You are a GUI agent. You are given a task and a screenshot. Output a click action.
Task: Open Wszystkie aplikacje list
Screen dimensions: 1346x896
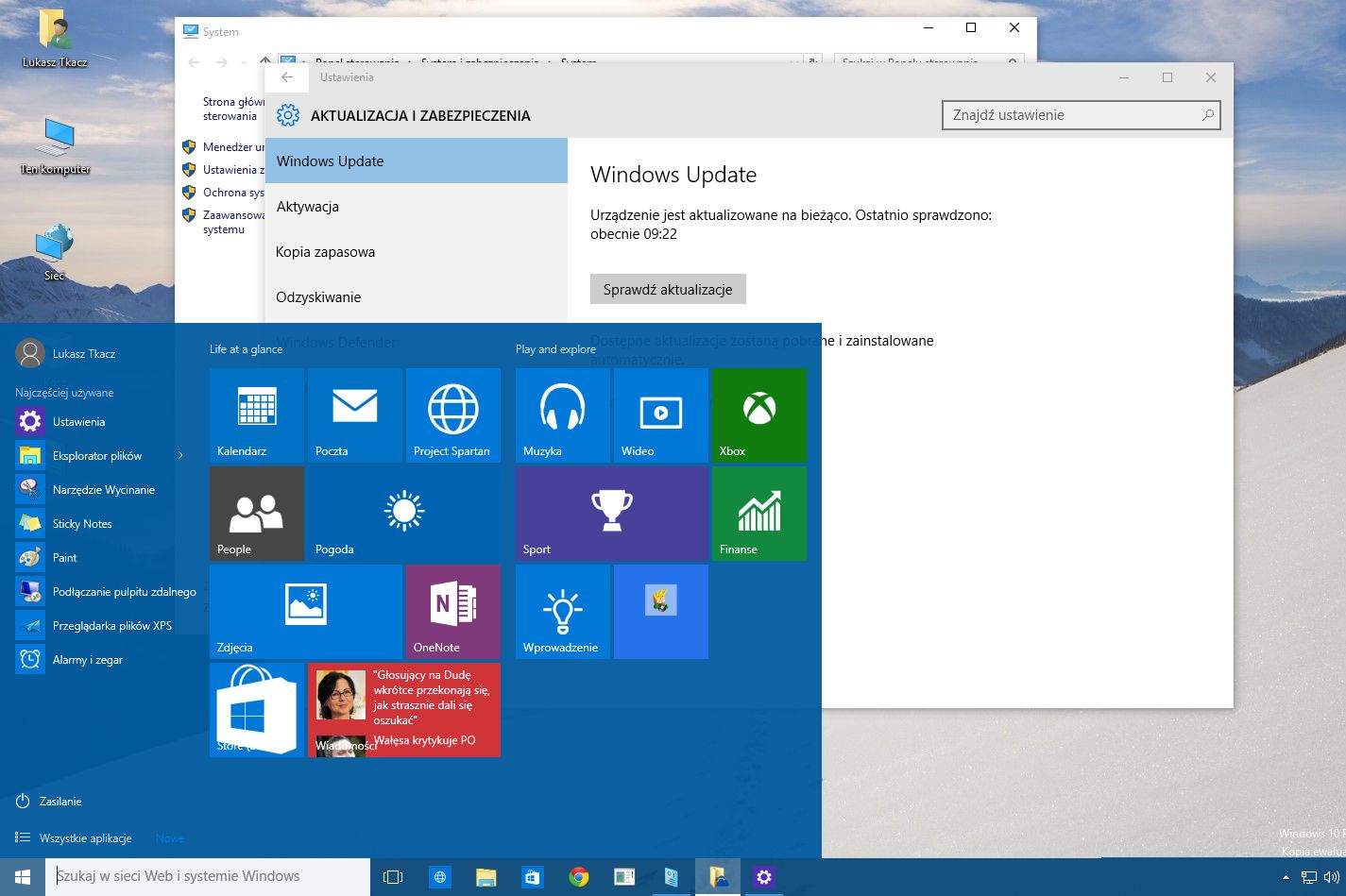[x=85, y=838]
